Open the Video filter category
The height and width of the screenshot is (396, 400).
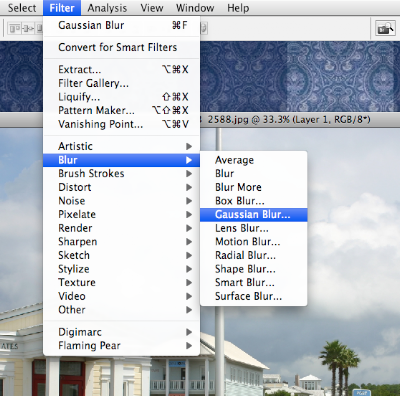point(121,296)
